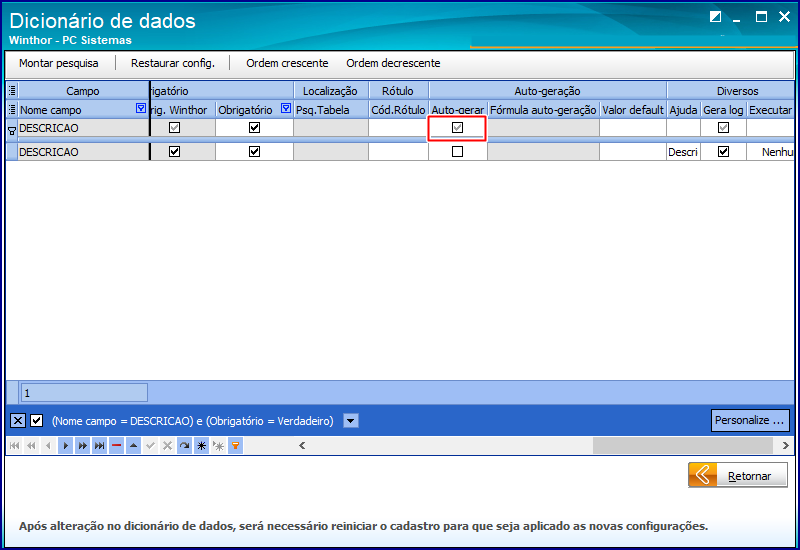The height and width of the screenshot is (550, 800).
Task: Enable Auto-gerar on data row DESCRICAO
Action: pos(458,152)
